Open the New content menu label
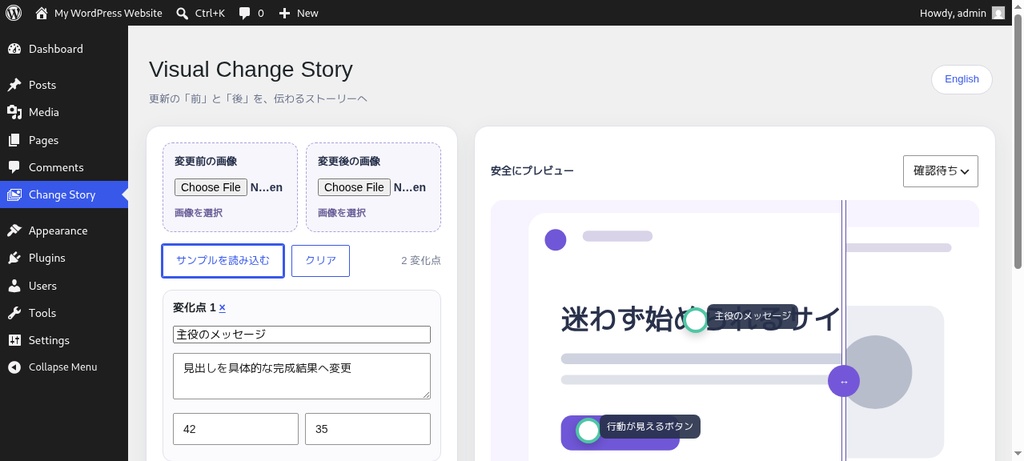This screenshot has width=1024, height=461. (308, 13)
